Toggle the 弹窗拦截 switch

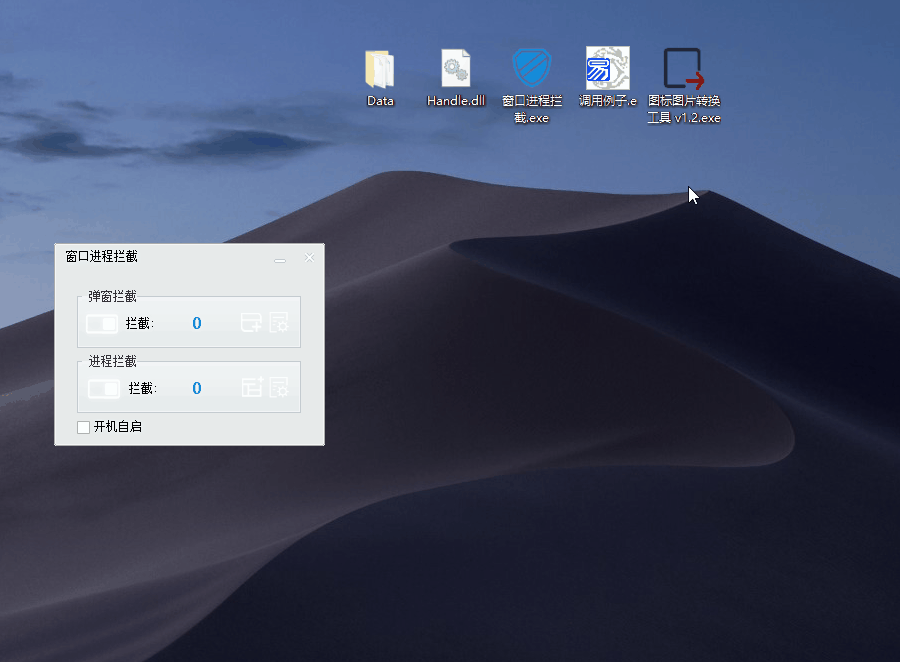[102, 324]
